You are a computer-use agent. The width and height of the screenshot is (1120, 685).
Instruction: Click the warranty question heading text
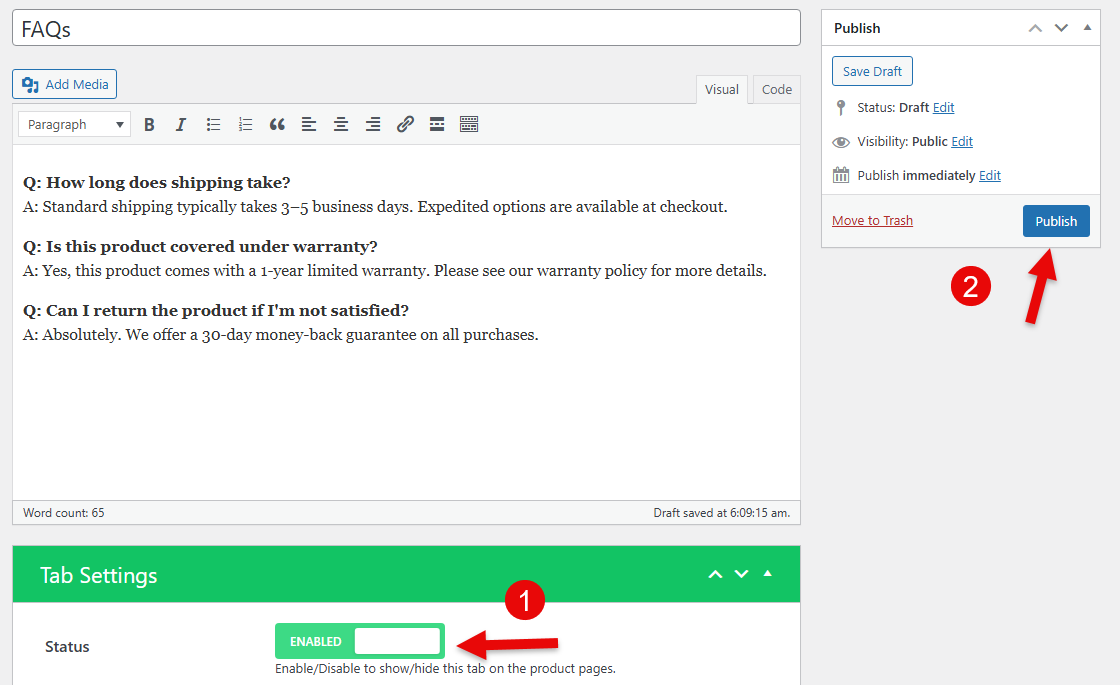click(x=200, y=246)
